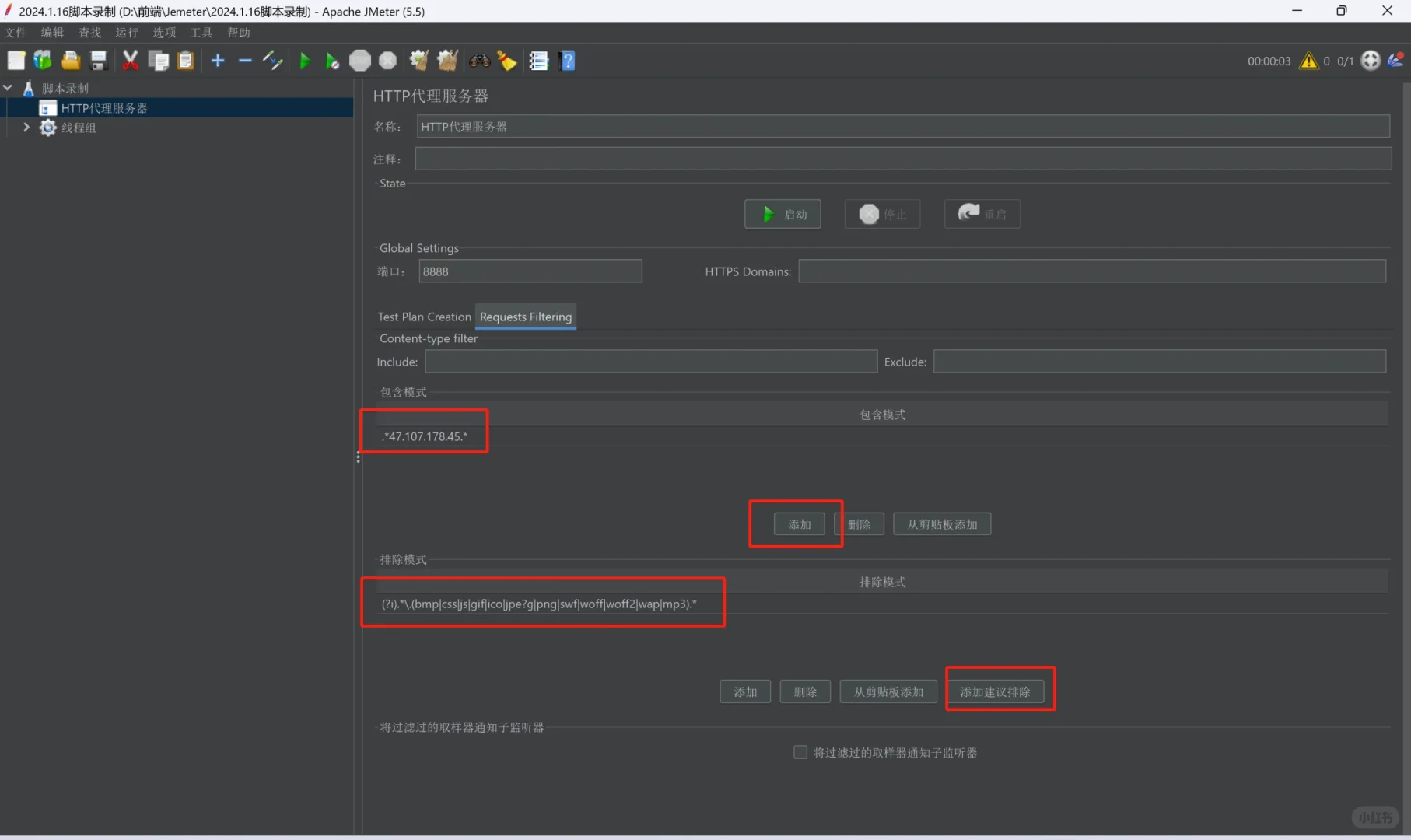Toggle 将过滤过的取样器通知子监听器 checkbox
Viewport: 1411px width, 840px height.
(800, 752)
